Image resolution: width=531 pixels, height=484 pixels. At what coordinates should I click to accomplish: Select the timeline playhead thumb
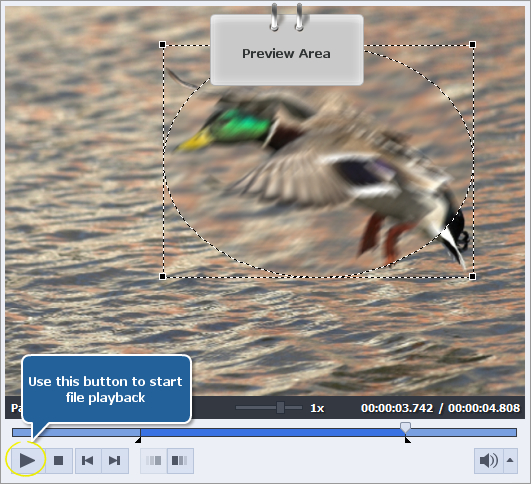[405, 428]
